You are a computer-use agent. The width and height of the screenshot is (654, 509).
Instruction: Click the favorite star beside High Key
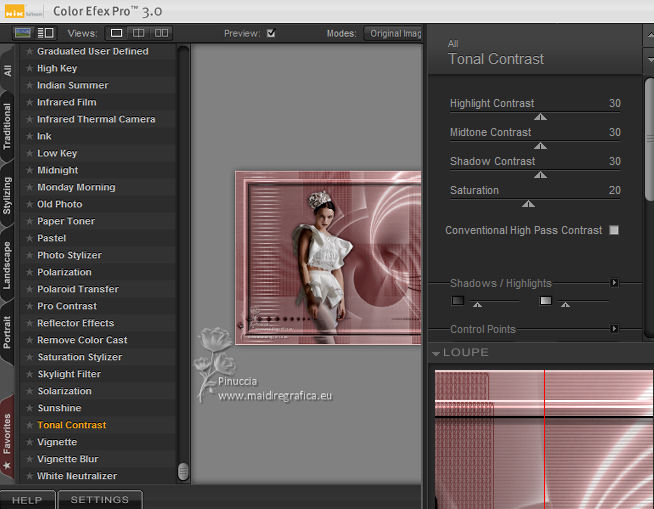(x=30, y=68)
